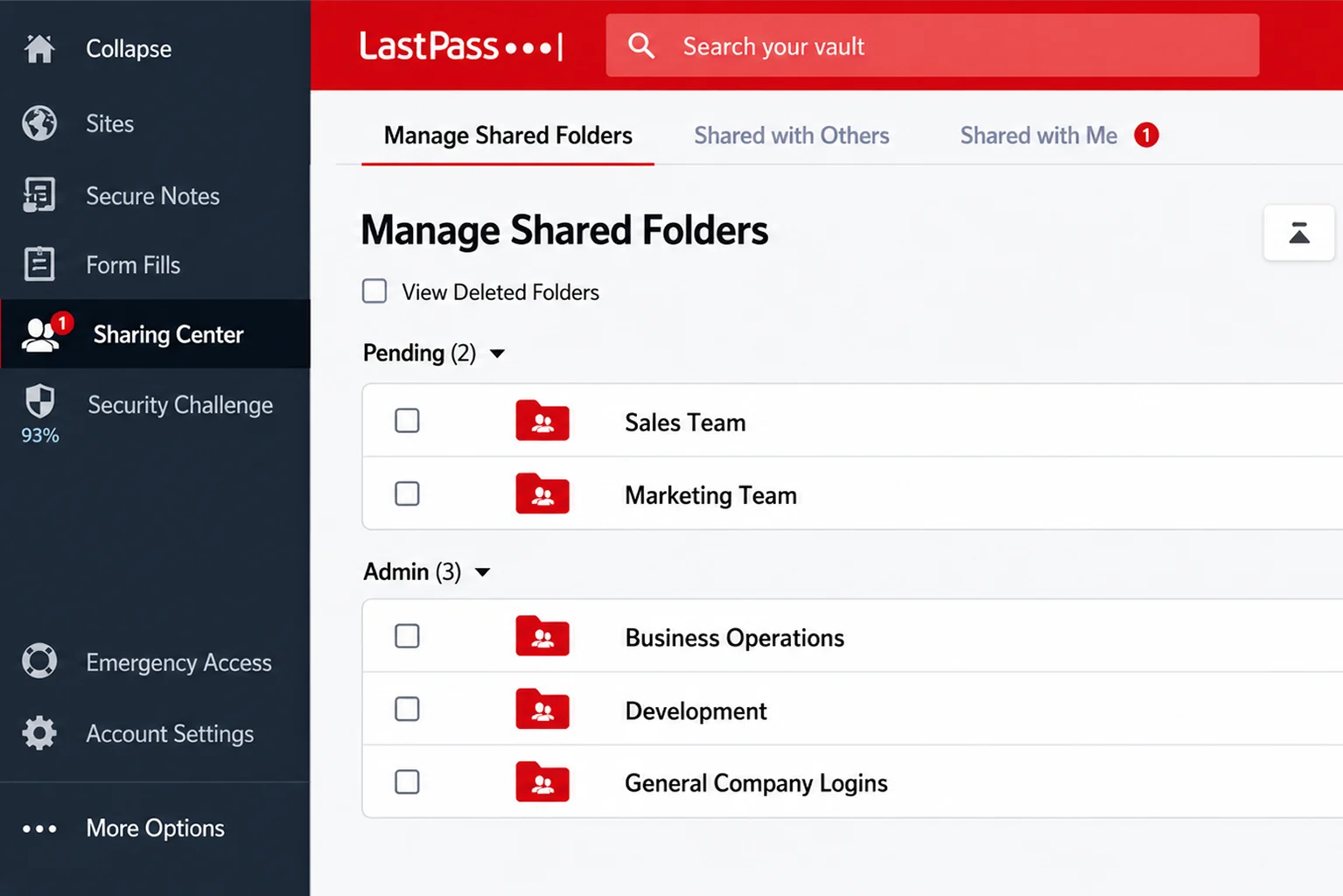Collapse the Admin (3) section arrow
Screen dimensions: 1343x896
pos(482,572)
